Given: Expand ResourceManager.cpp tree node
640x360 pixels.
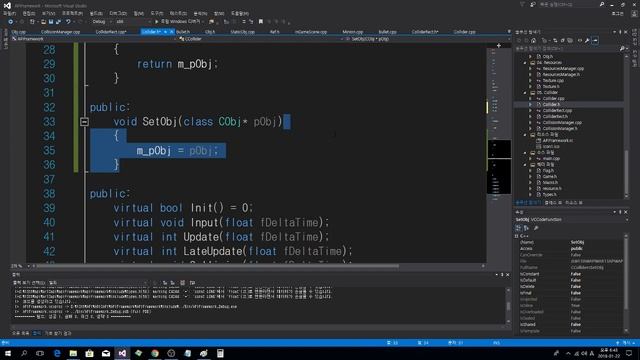Looking at the screenshot, I should (x=531, y=69).
